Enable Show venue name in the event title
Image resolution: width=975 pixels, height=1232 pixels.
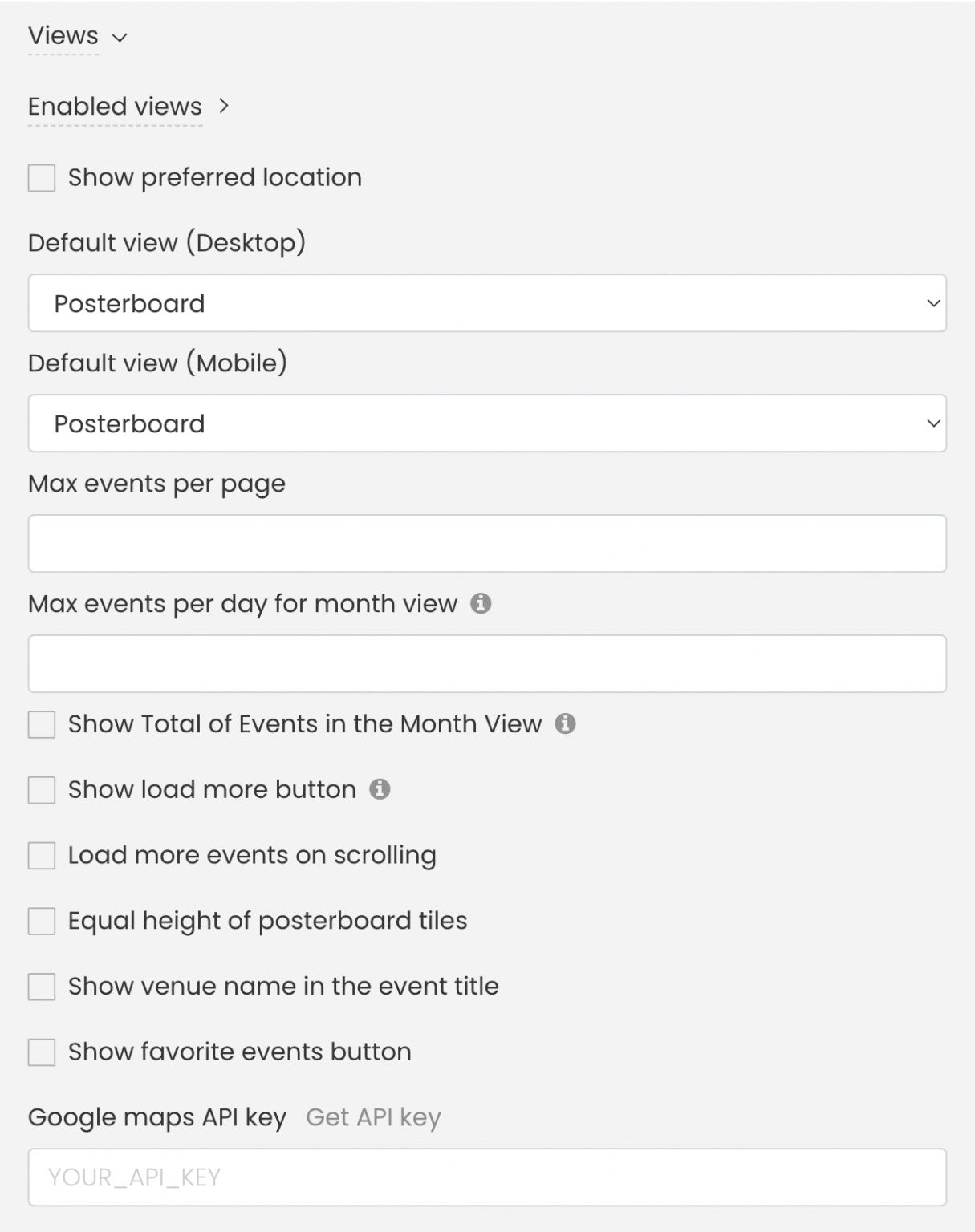40,987
